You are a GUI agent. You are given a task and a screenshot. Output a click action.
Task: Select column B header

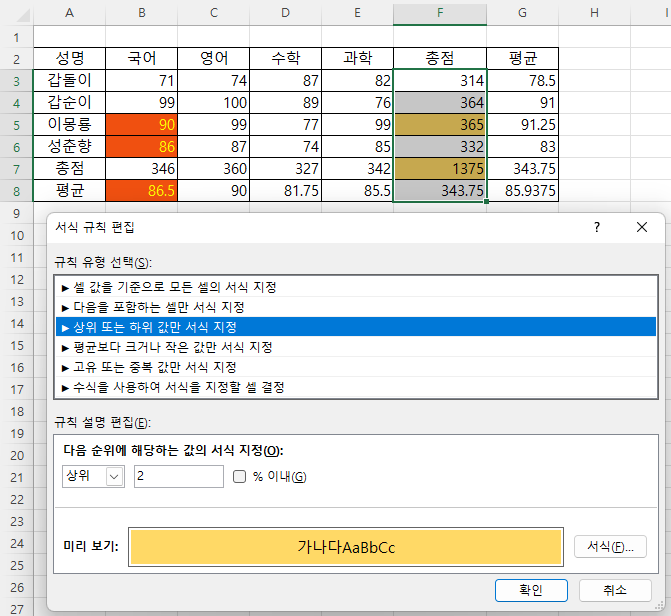[x=142, y=13]
